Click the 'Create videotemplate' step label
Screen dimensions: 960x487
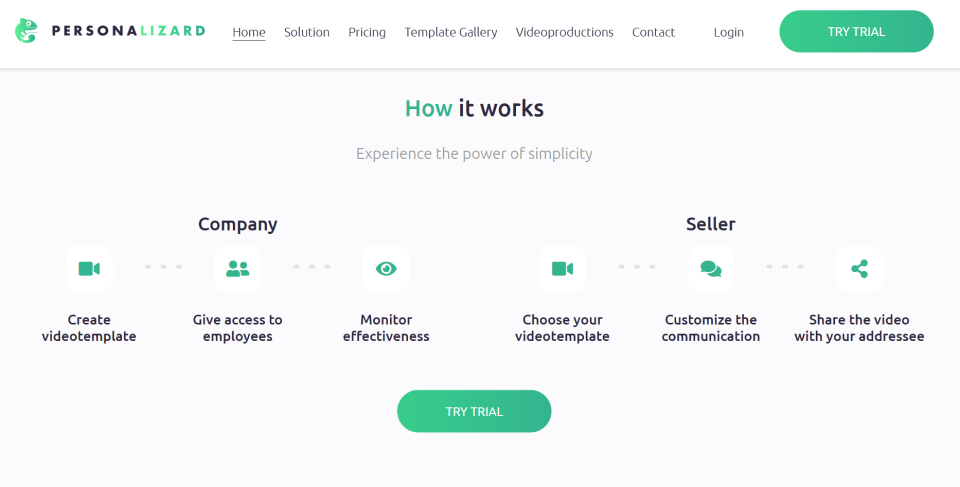click(89, 328)
